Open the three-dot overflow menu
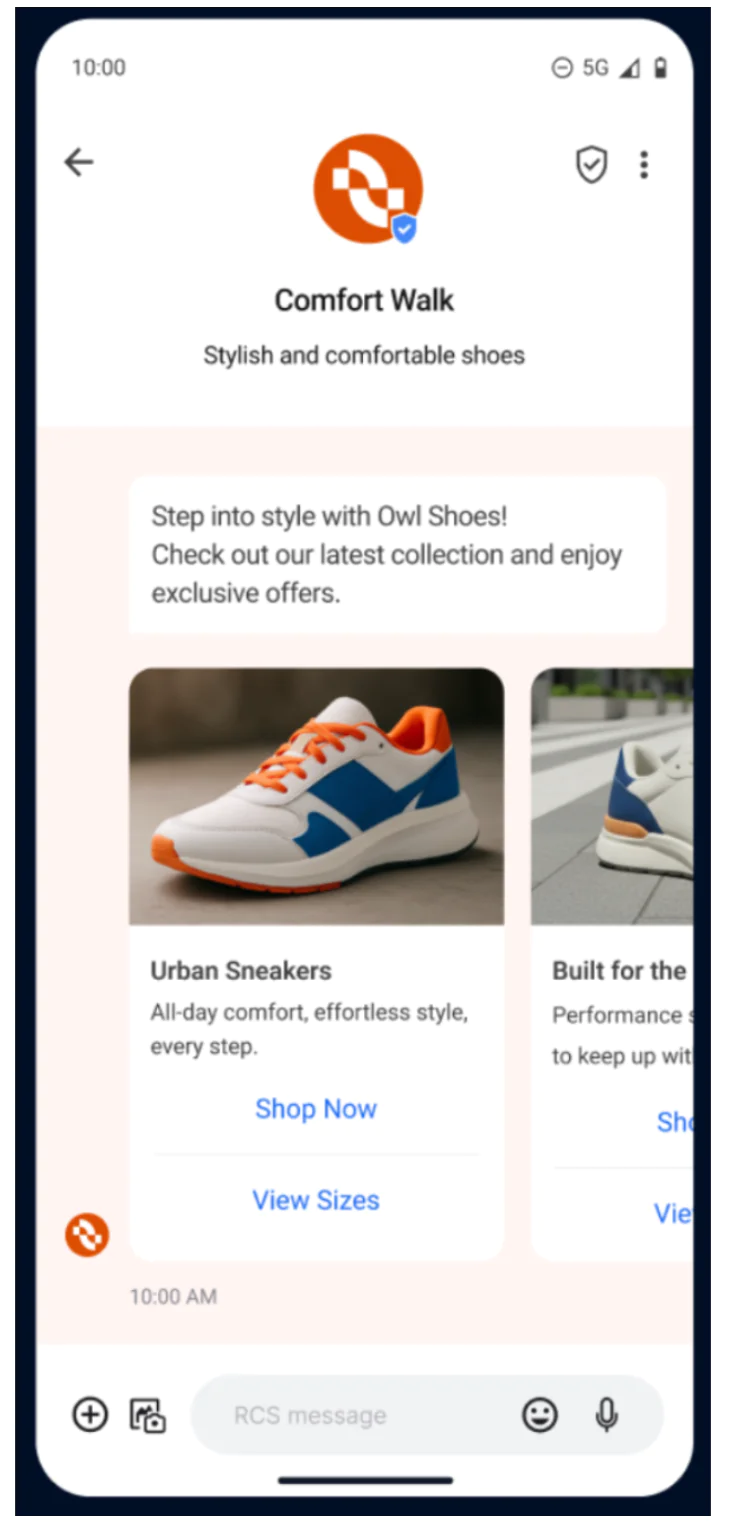The image size is (732, 1532). [644, 165]
